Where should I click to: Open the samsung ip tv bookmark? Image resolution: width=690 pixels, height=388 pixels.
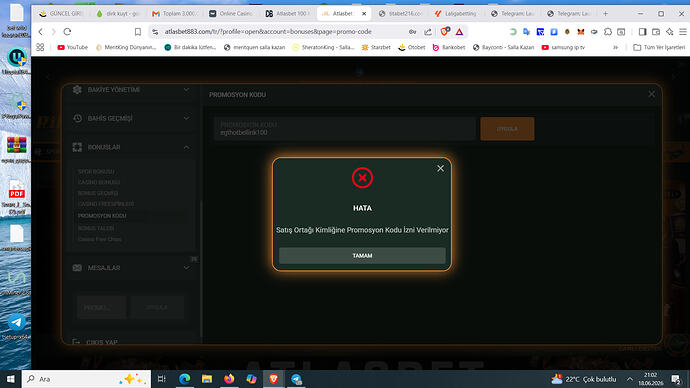563,47
